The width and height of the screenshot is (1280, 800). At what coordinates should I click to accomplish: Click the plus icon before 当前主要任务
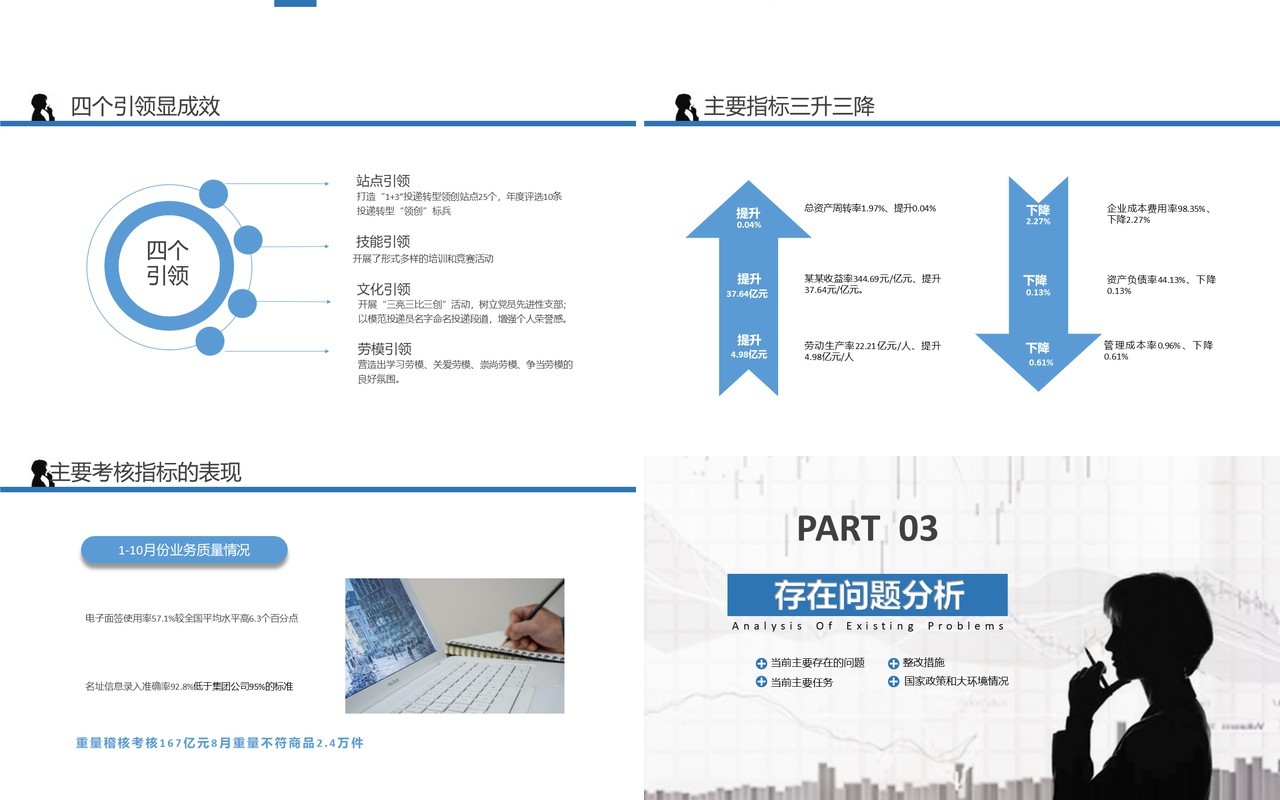[x=762, y=682]
